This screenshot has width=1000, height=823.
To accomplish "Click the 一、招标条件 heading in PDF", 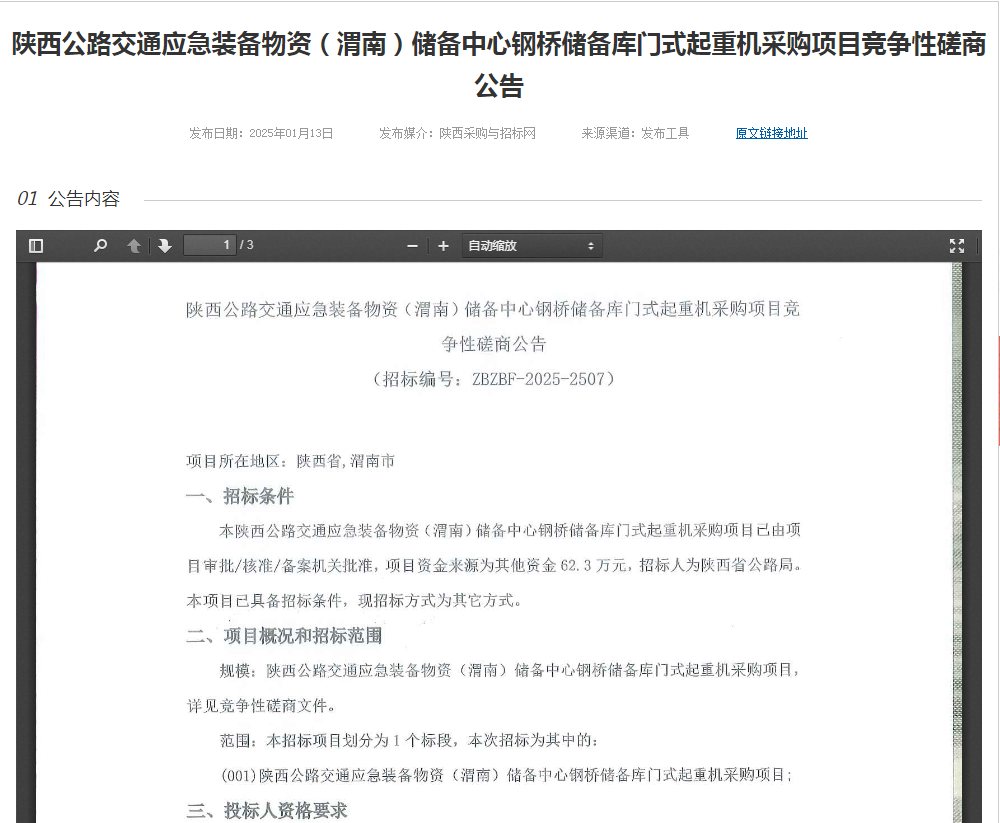I will click(240, 497).
